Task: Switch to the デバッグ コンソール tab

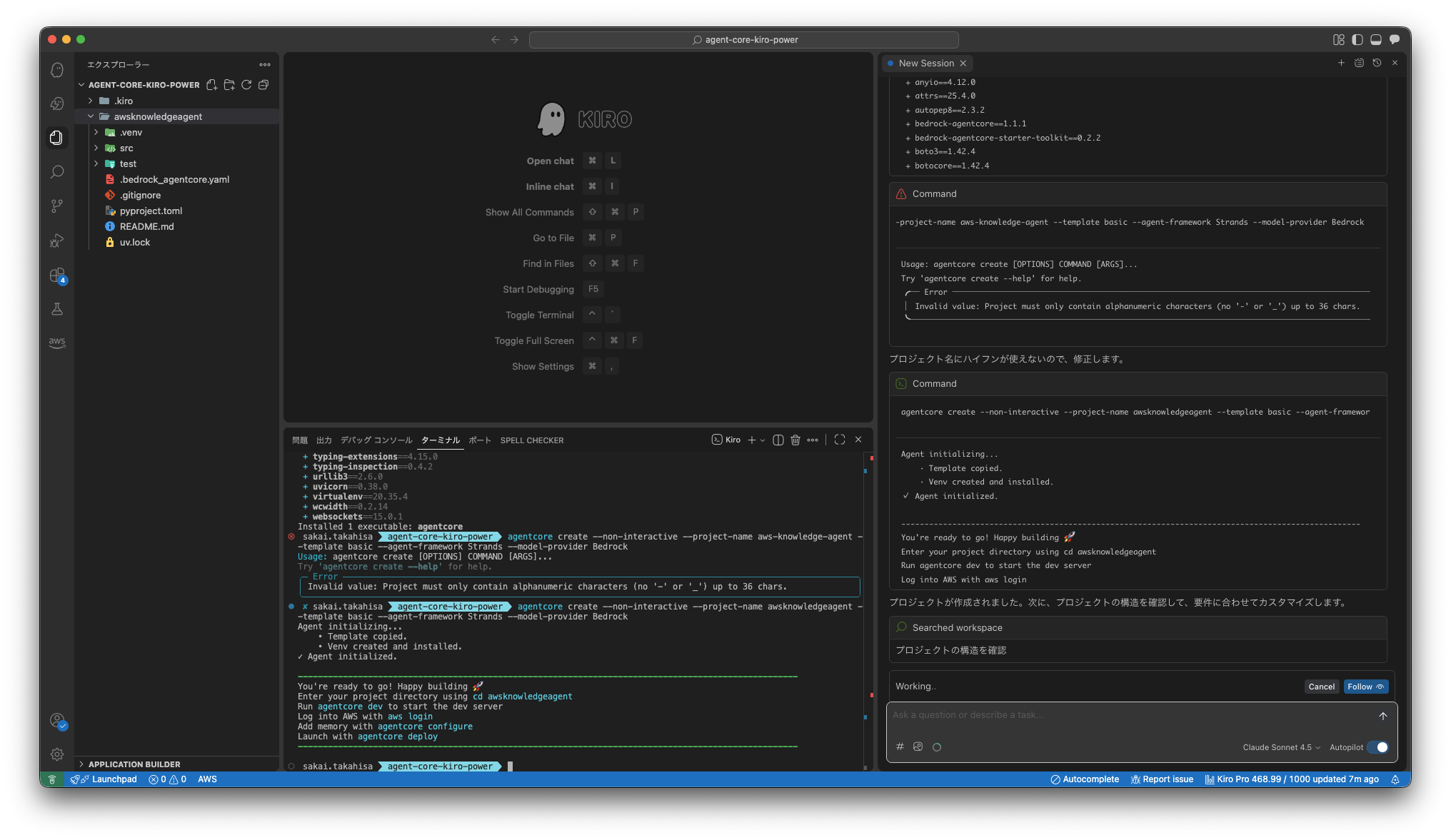Action: click(x=376, y=440)
